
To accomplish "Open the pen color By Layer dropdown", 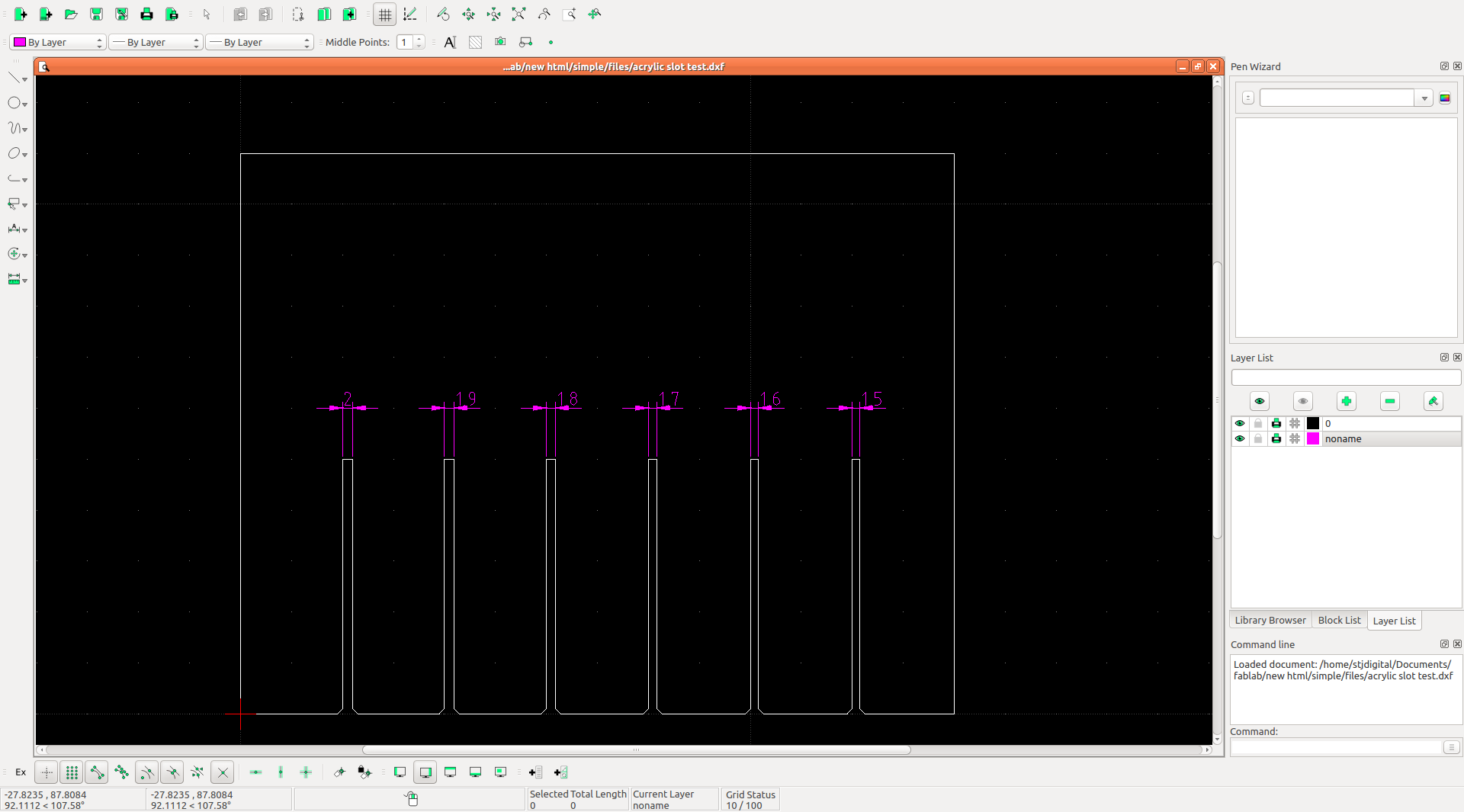I will tap(57, 42).
